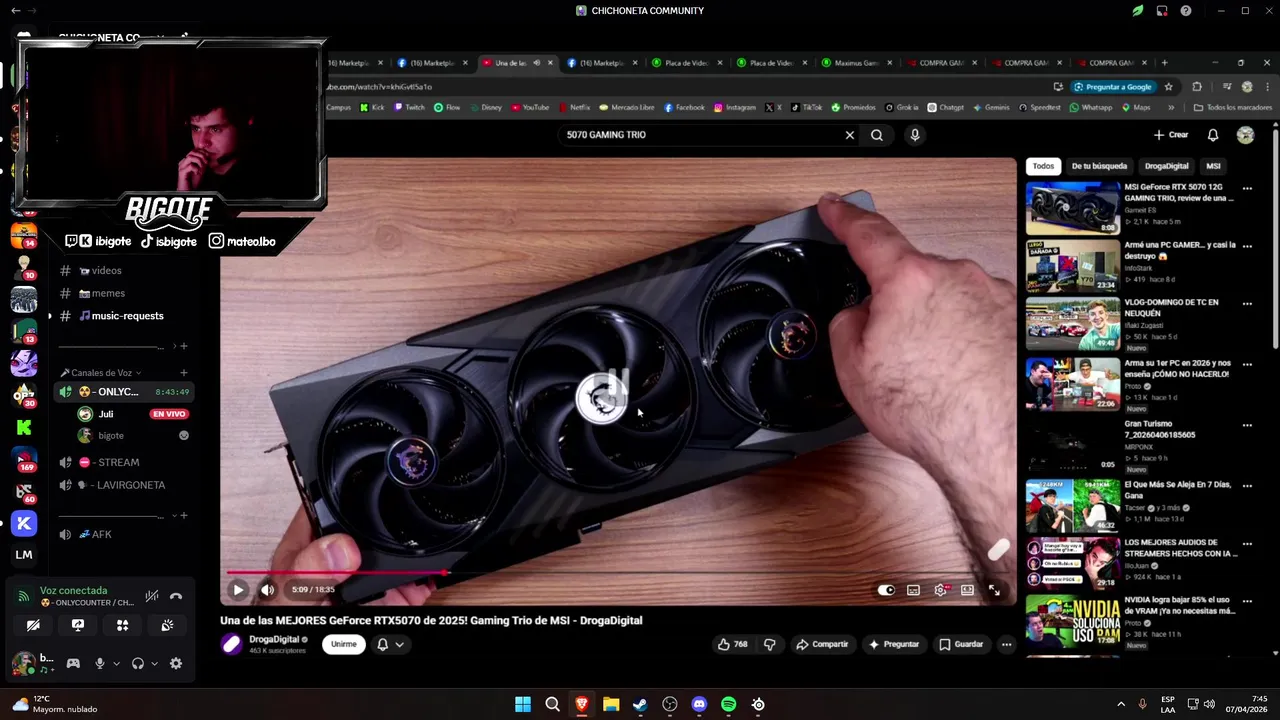Open the Mercado Libre bookmark
The image size is (1280, 720).
[x=626, y=107]
